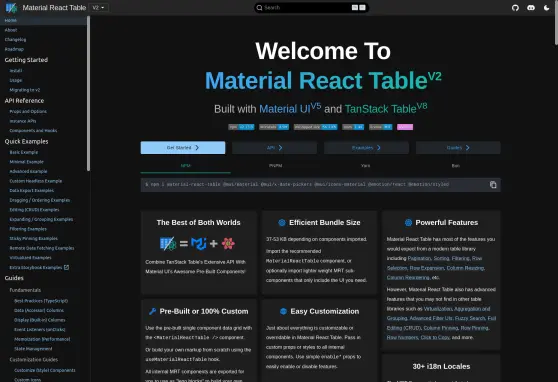Open Migrating to v2 sidebar link
The width and height of the screenshot is (558, 382).
(x=25, y=90)
